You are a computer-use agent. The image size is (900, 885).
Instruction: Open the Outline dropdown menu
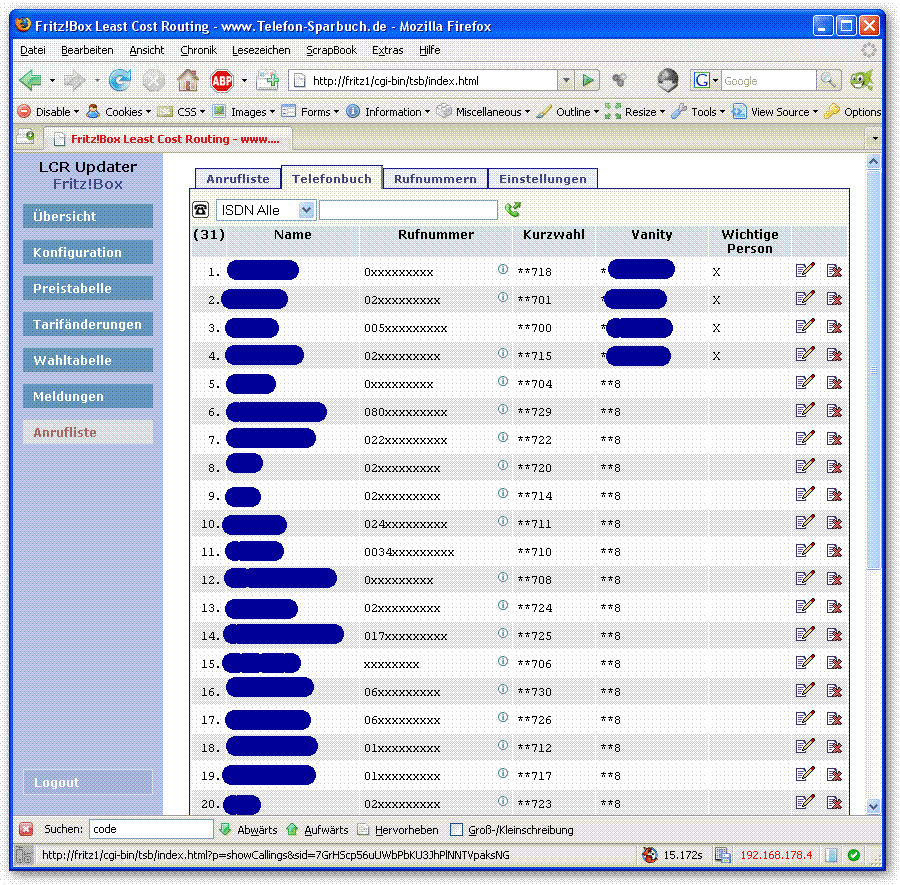568,111
